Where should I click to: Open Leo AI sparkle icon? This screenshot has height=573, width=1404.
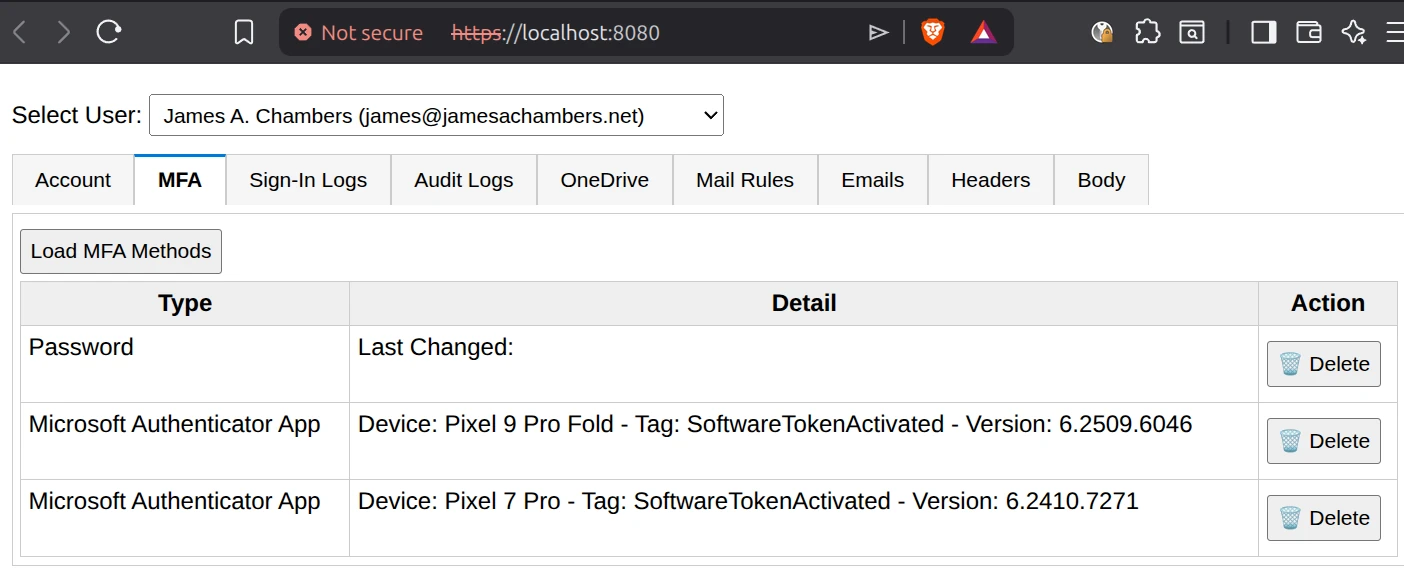pyautogui.click(x=1353, y=33)
